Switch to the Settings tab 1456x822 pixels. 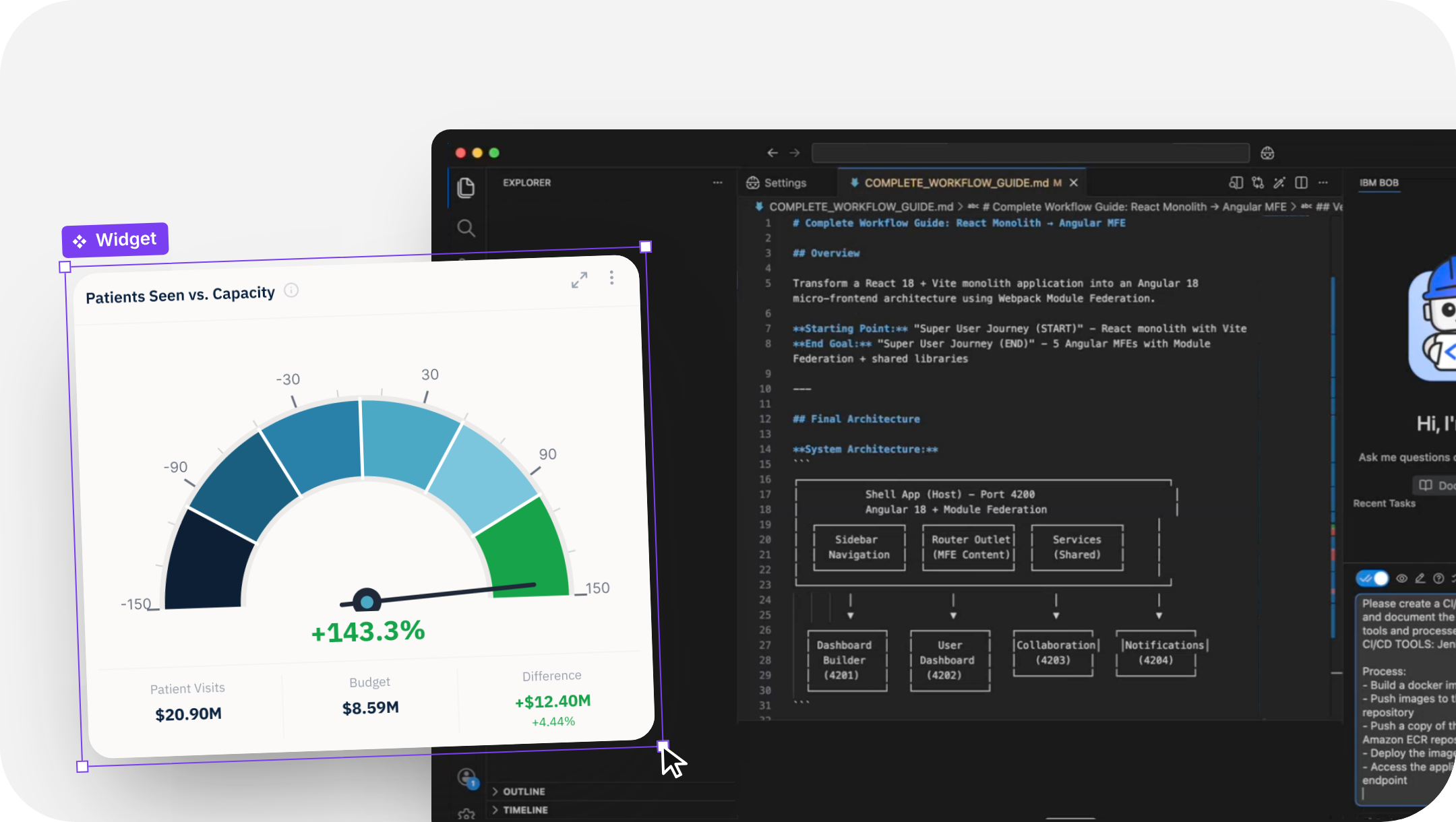(777, 183)
